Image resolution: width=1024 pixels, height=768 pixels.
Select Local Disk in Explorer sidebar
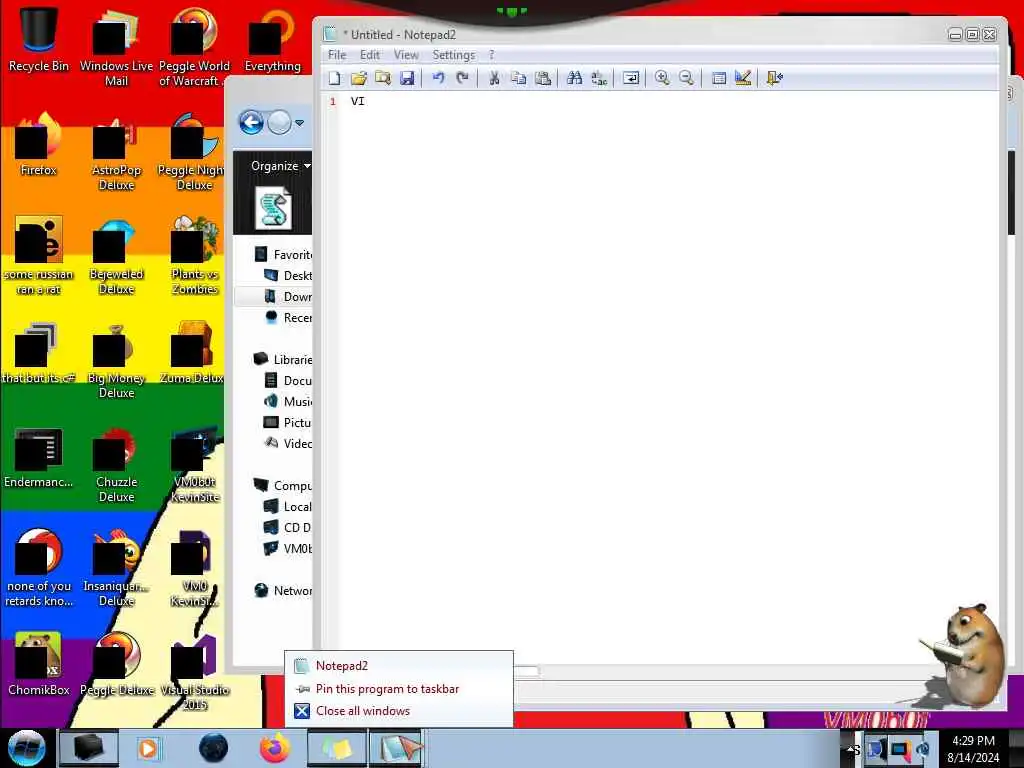[287, 506]
